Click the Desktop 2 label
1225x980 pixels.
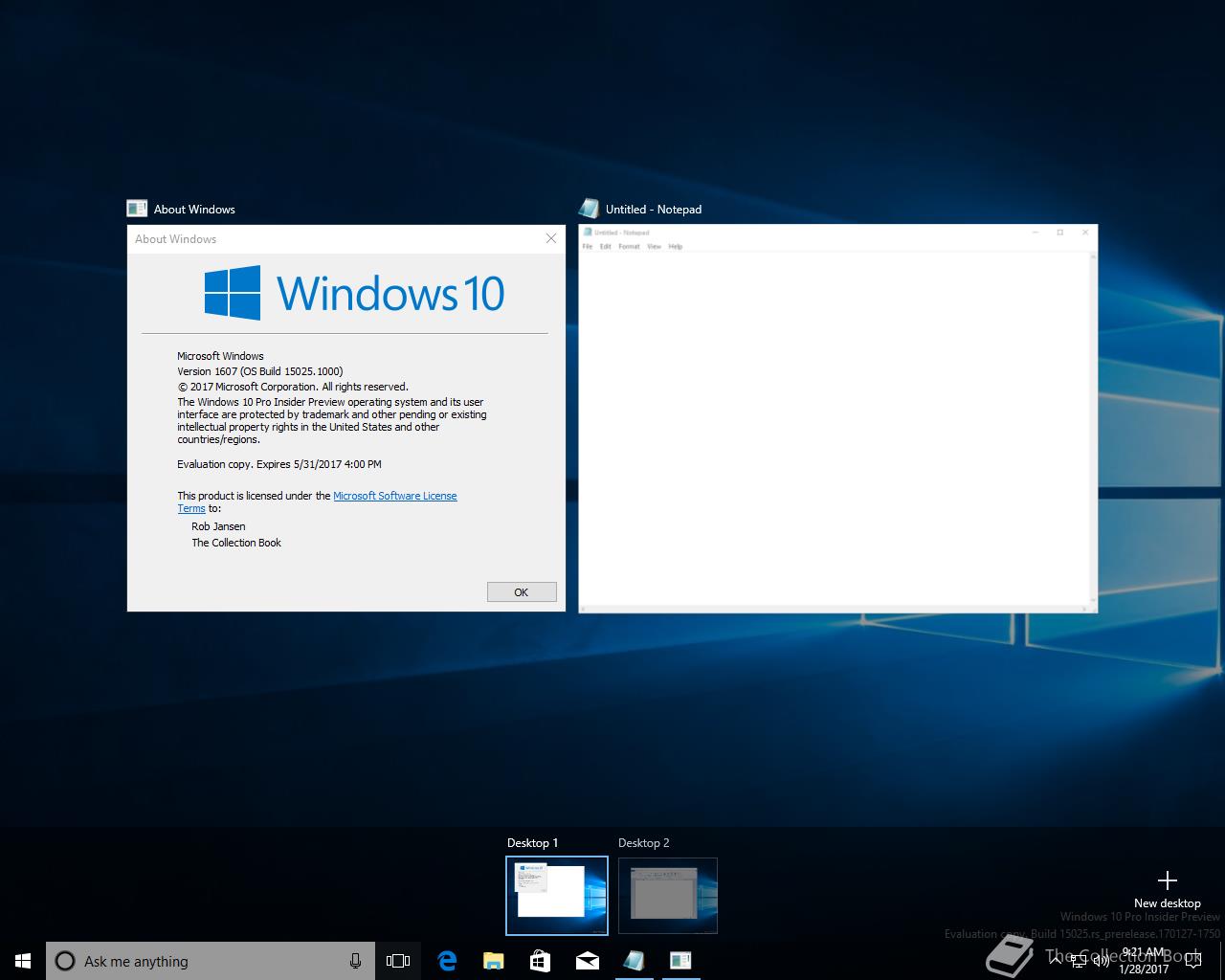tap(644, 843)
